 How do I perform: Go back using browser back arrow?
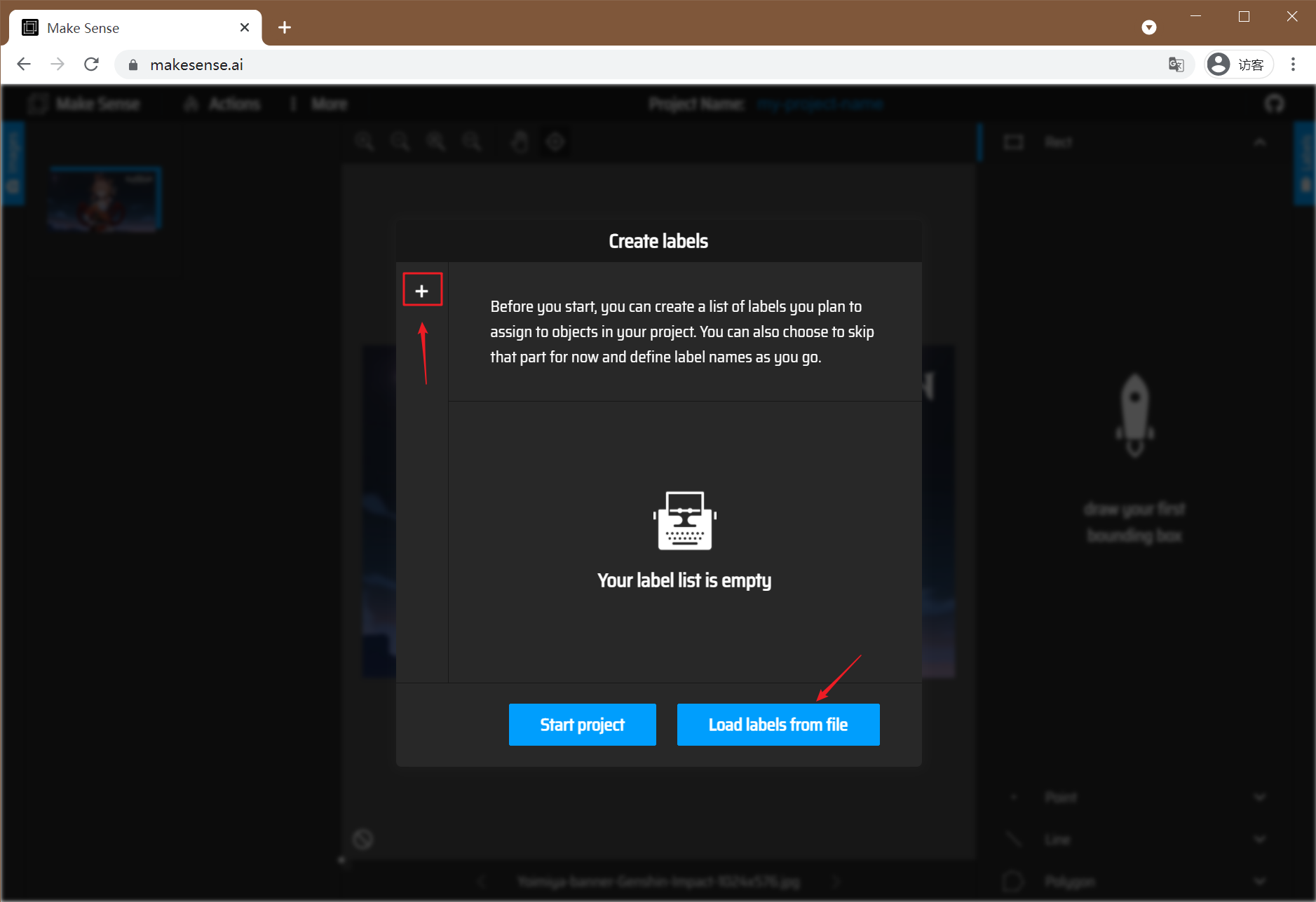coord(24,64)
